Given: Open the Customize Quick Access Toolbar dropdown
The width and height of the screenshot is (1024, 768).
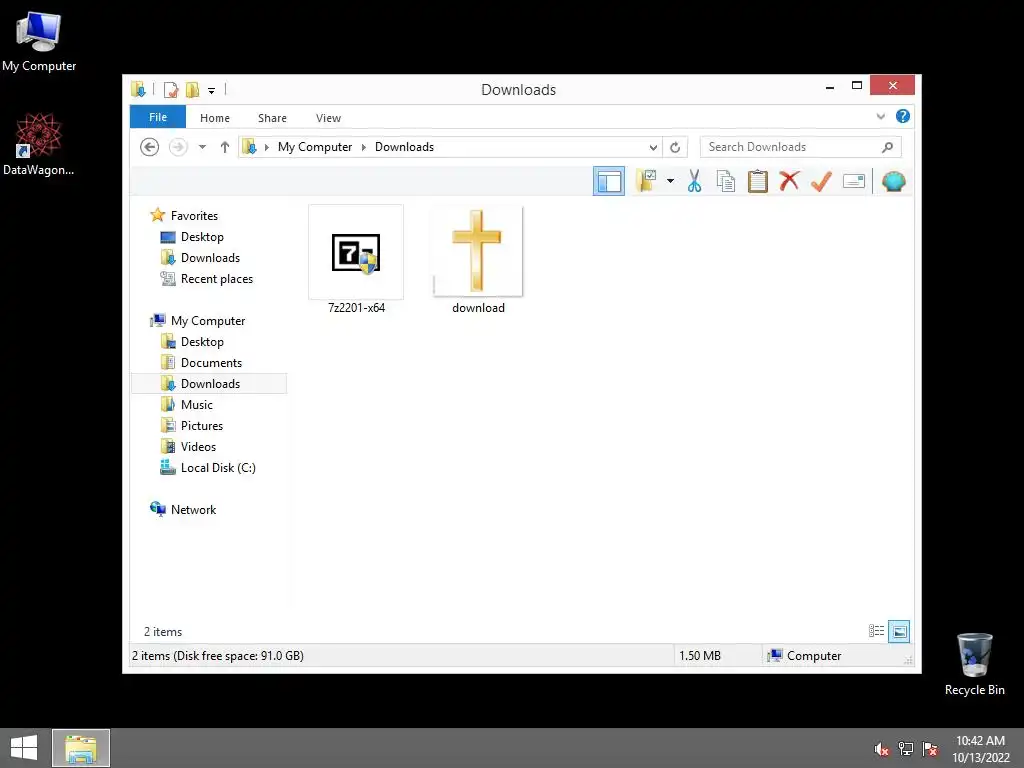Looking at the screenshot, I should (212, 90).
